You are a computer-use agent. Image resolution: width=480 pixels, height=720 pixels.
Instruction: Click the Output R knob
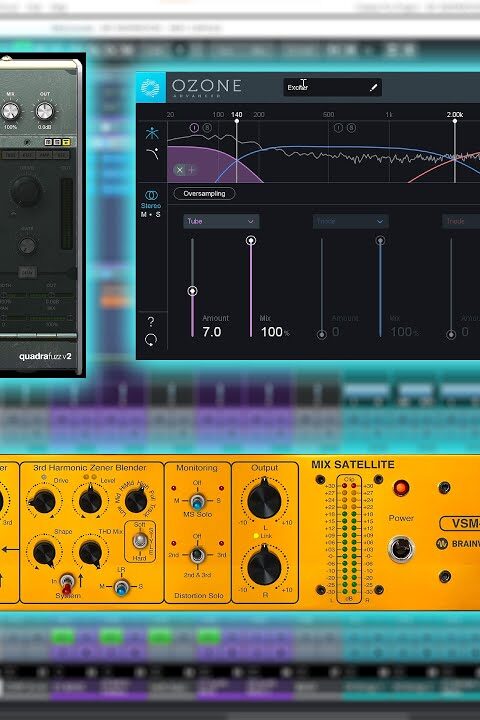264,567
